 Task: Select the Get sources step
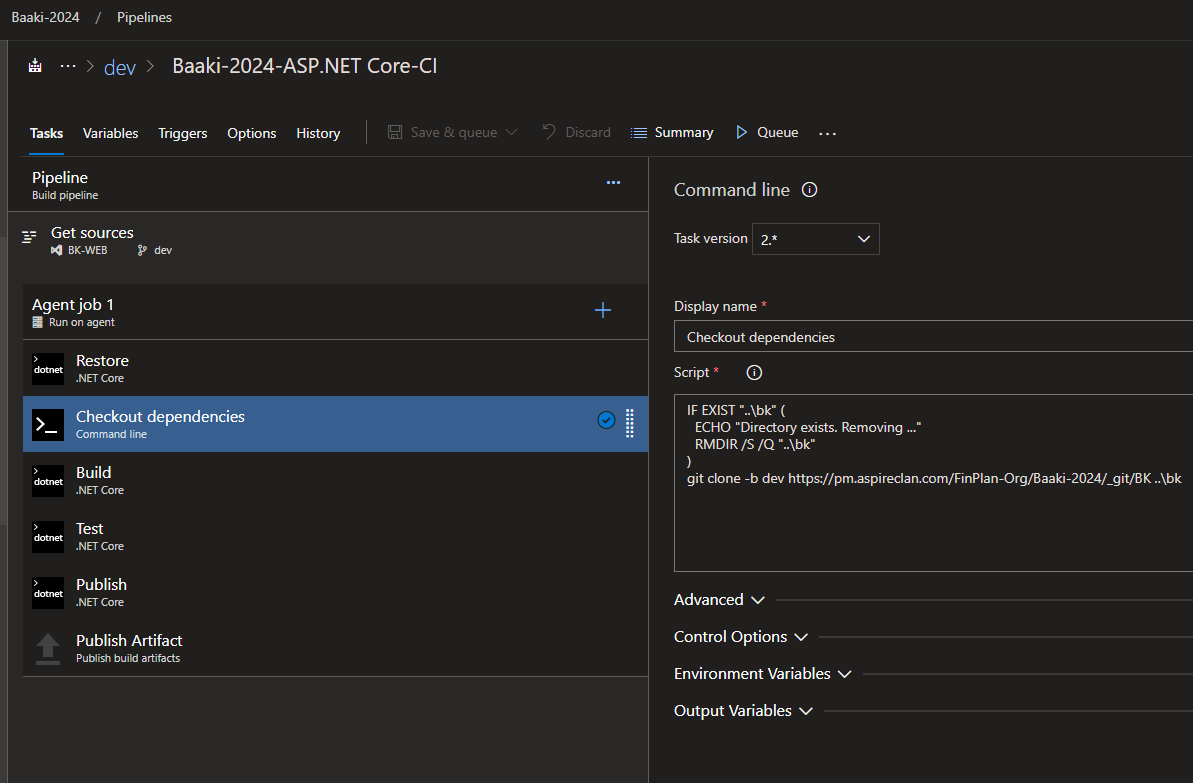[x=328, y=240]
